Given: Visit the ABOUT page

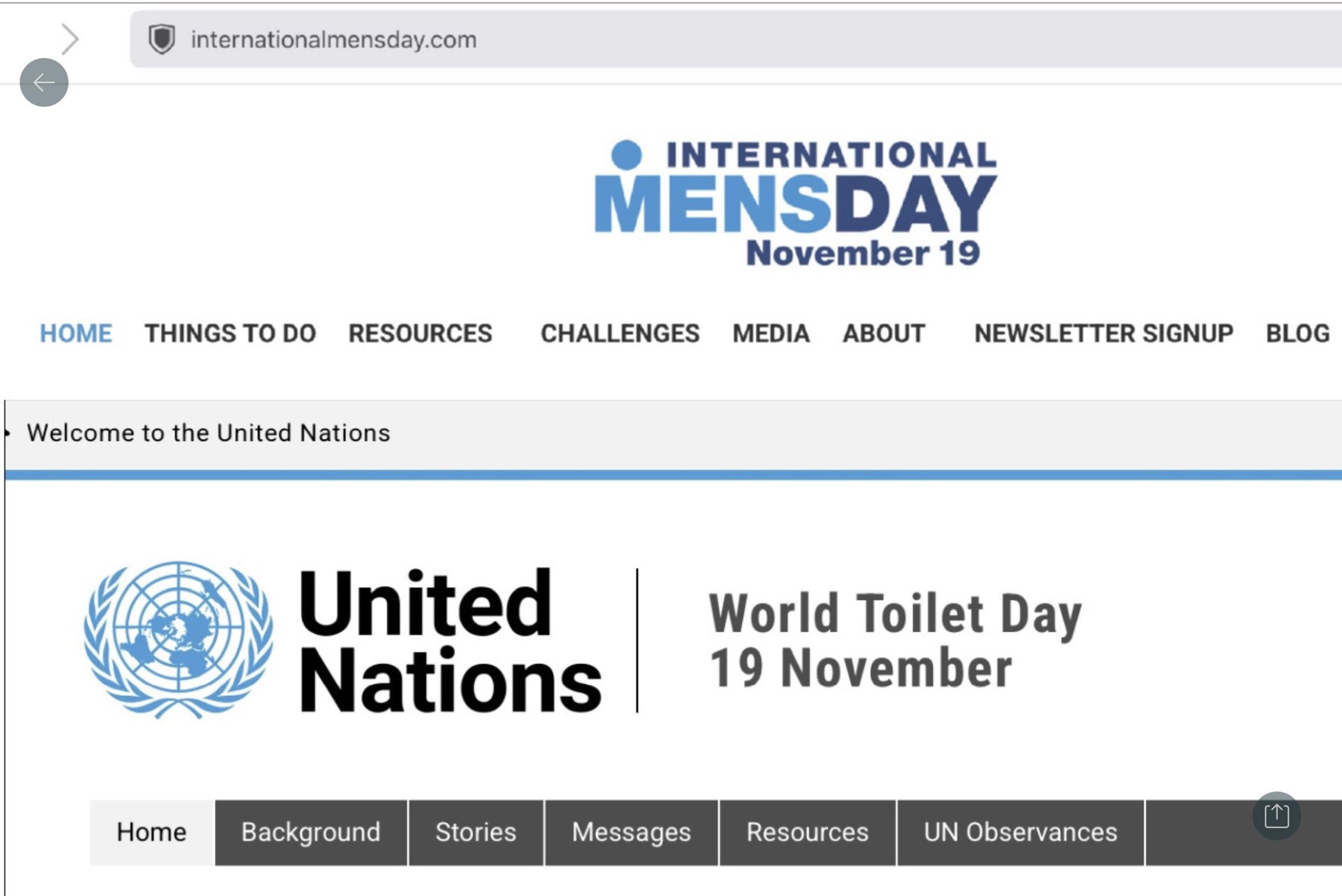Looking at the screenshot, I should pos(884,334).
